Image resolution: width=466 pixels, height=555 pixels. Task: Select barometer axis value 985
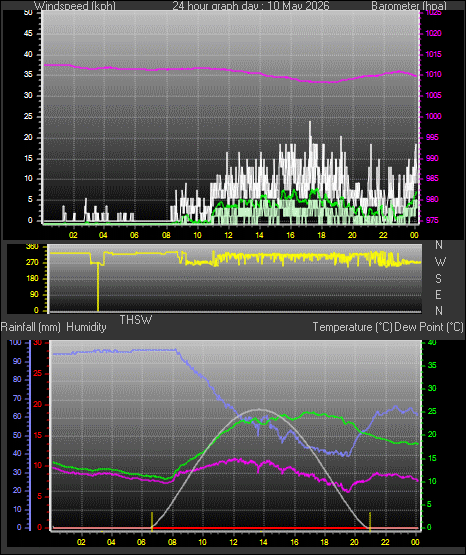(x=432, y=178)
